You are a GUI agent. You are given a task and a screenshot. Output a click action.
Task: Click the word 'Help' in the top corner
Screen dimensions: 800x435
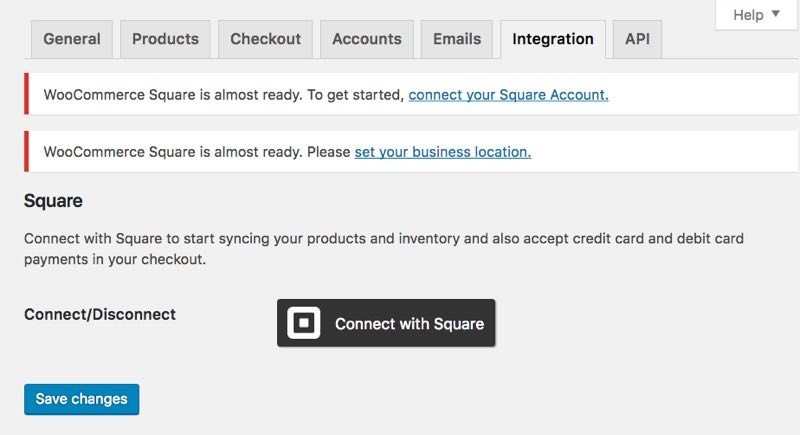pos(748,15)
